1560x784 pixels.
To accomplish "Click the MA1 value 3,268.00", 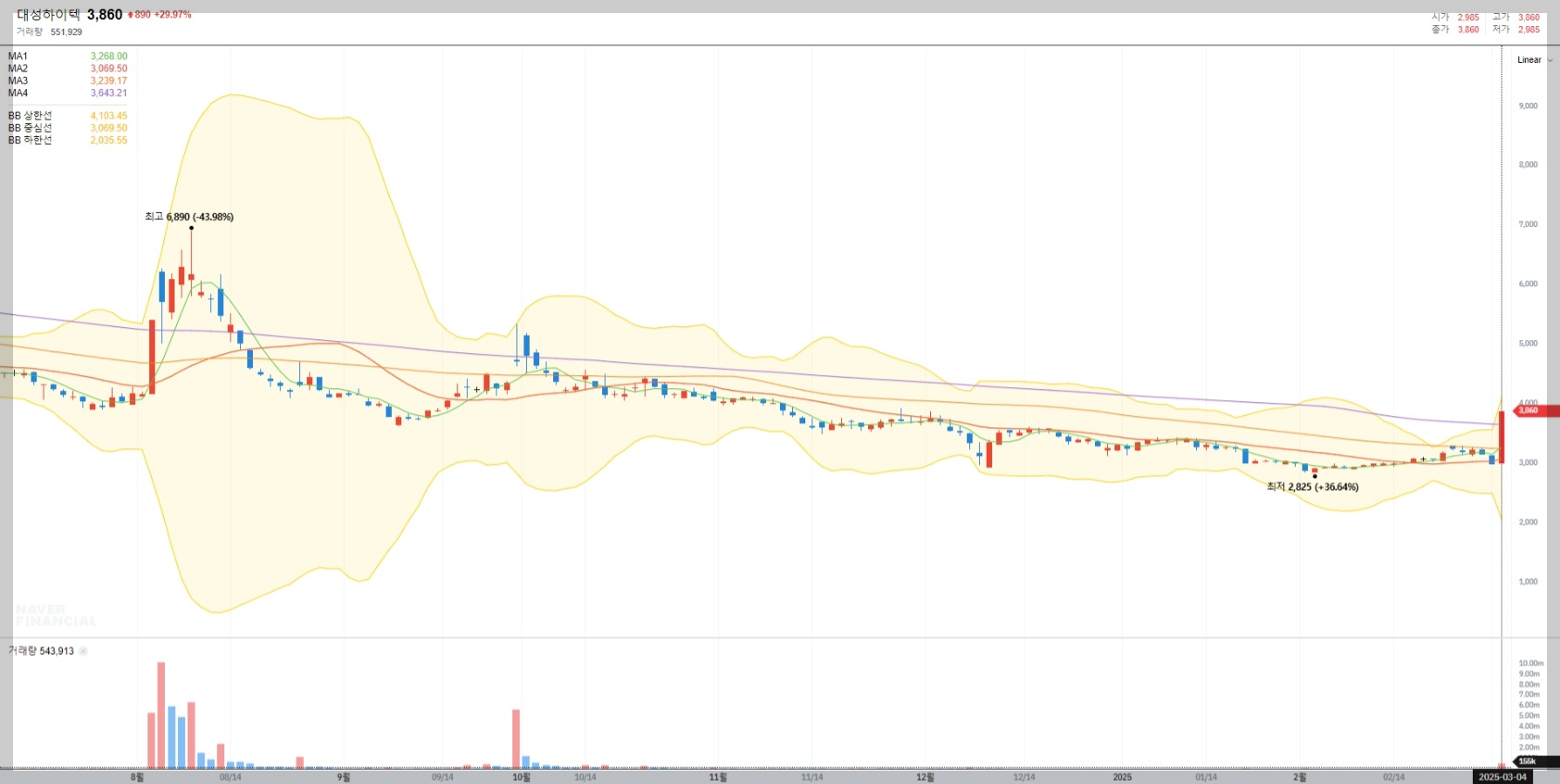I will coord(109,57).
